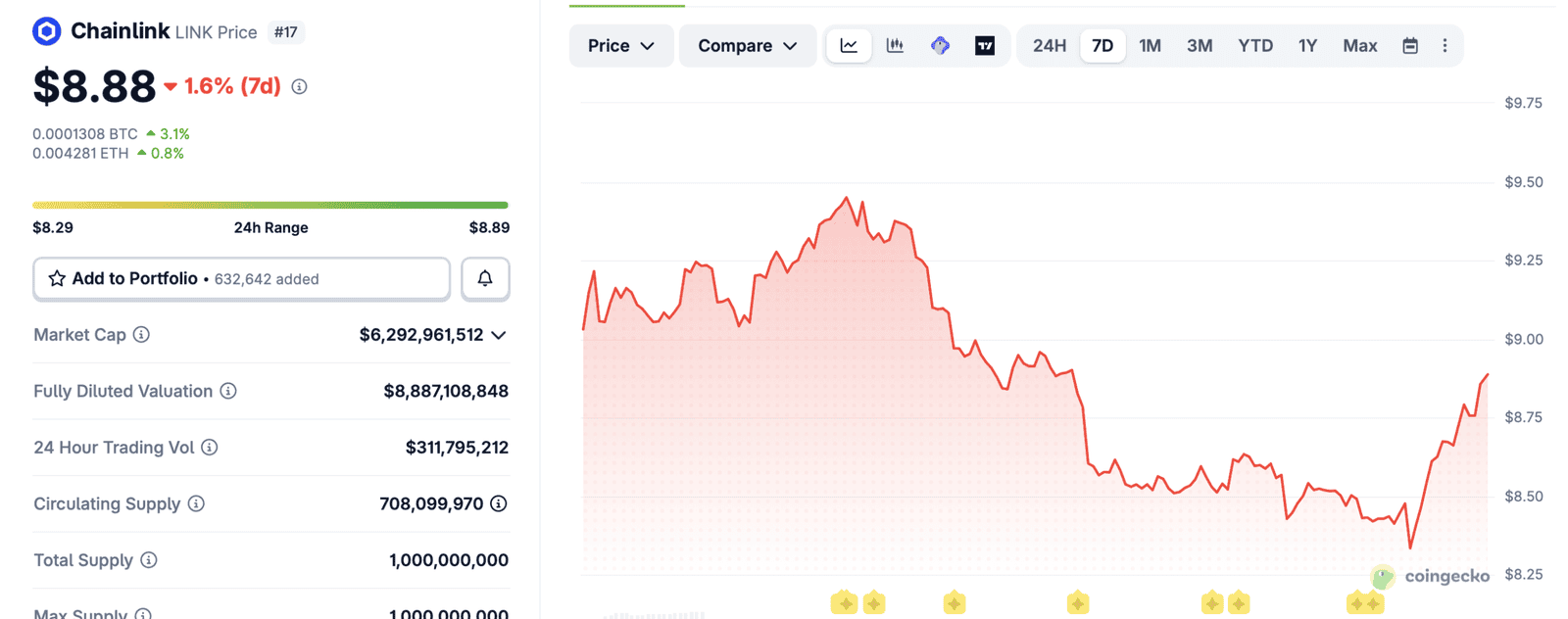This screenshot has height=619, width=1568.
Task: Click the 0.004281 ETH price text
Action: [x=80, y=154]
